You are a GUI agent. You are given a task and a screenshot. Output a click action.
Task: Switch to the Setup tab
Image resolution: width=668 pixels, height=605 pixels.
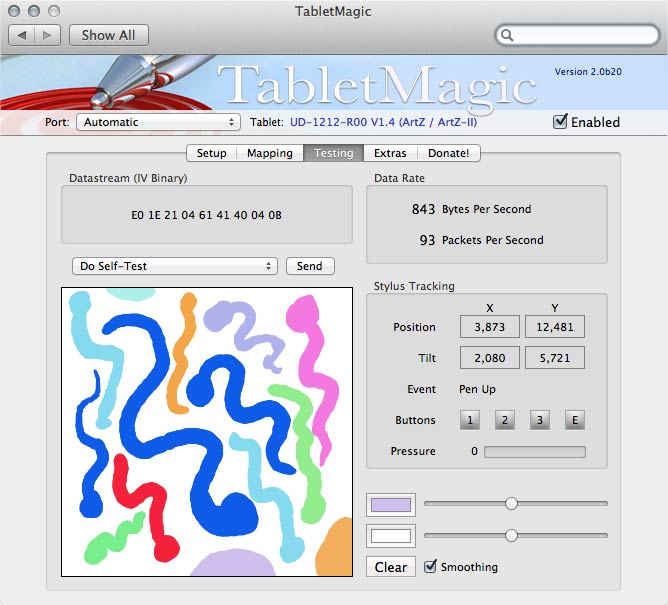pyautogui.click(x=211, y=153)
